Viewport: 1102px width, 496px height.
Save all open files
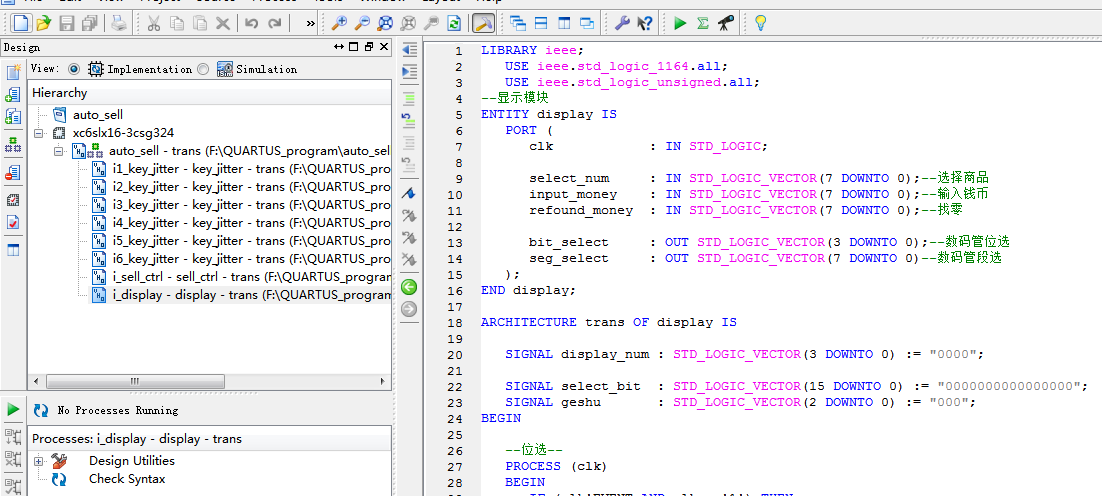(89, 23)
